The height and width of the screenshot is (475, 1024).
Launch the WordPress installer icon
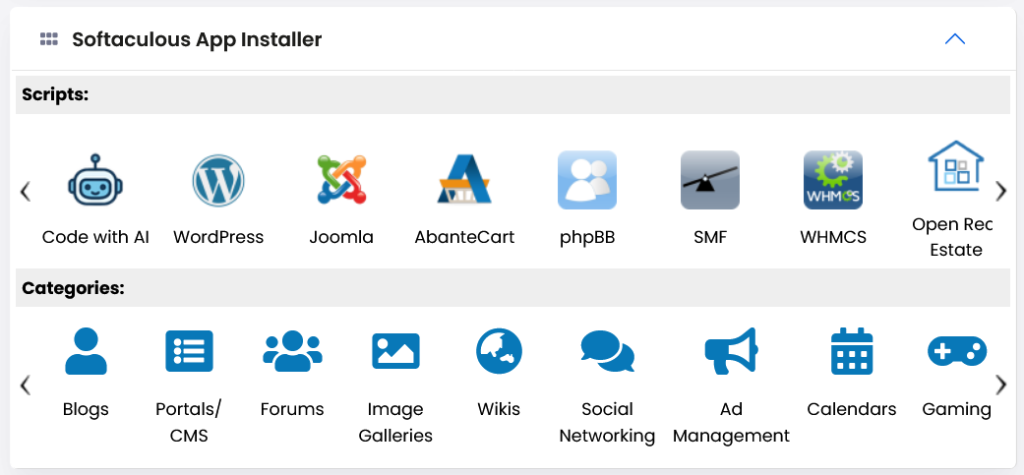click(218, 180)
